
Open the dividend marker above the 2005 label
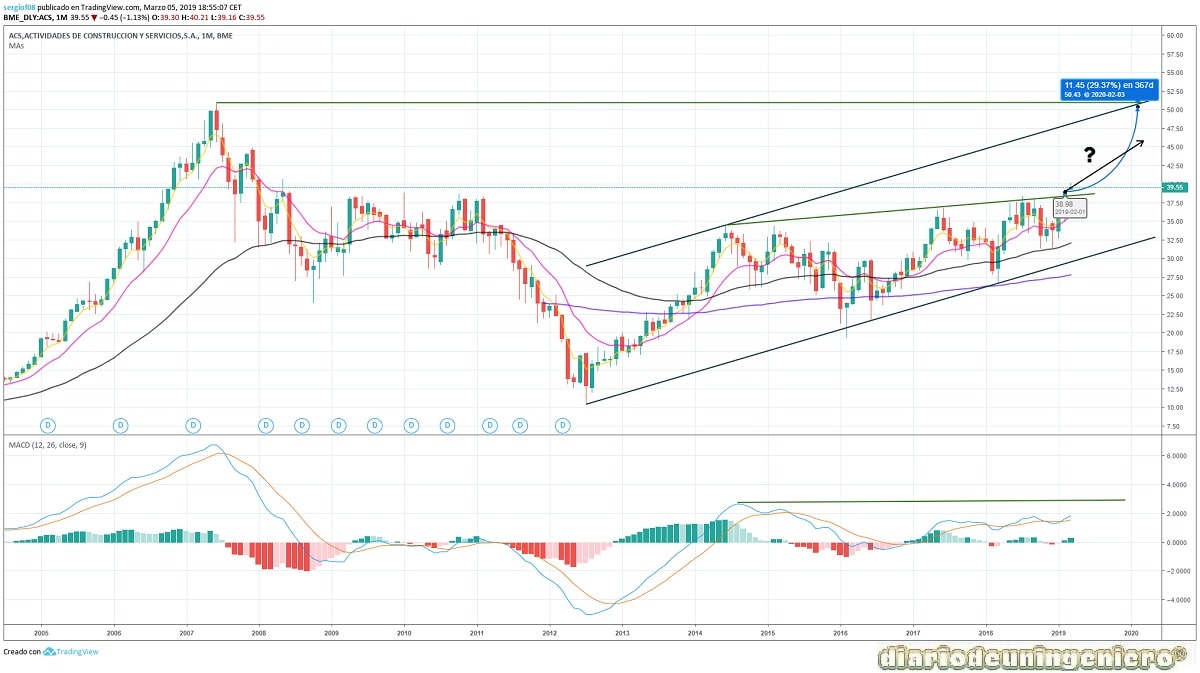(46, 425)
